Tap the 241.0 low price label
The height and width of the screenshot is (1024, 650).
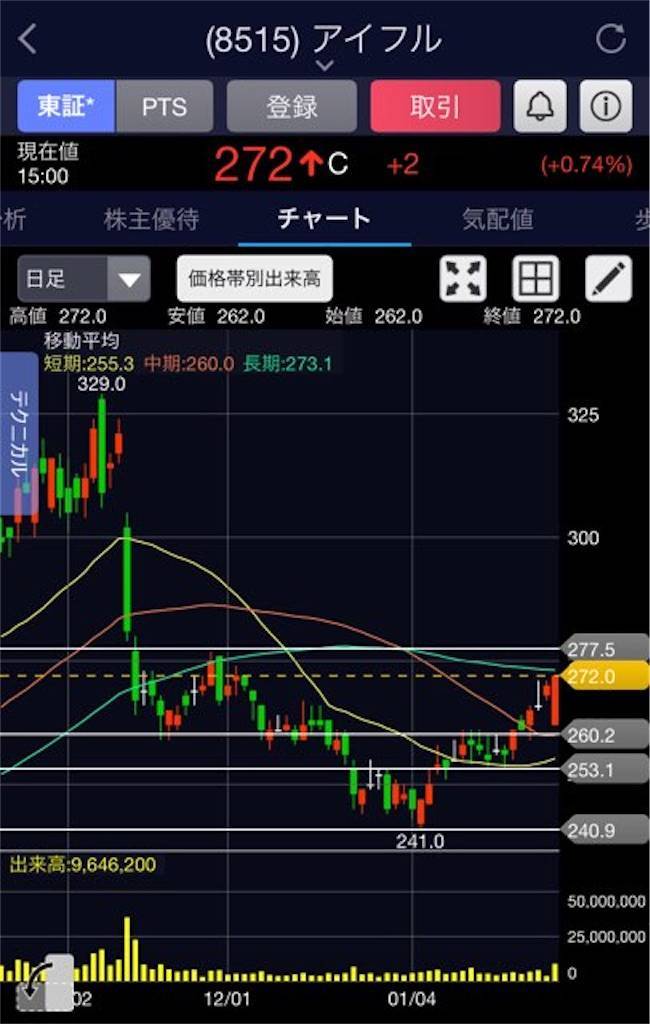pyautogui.click(x=420, y=841)
